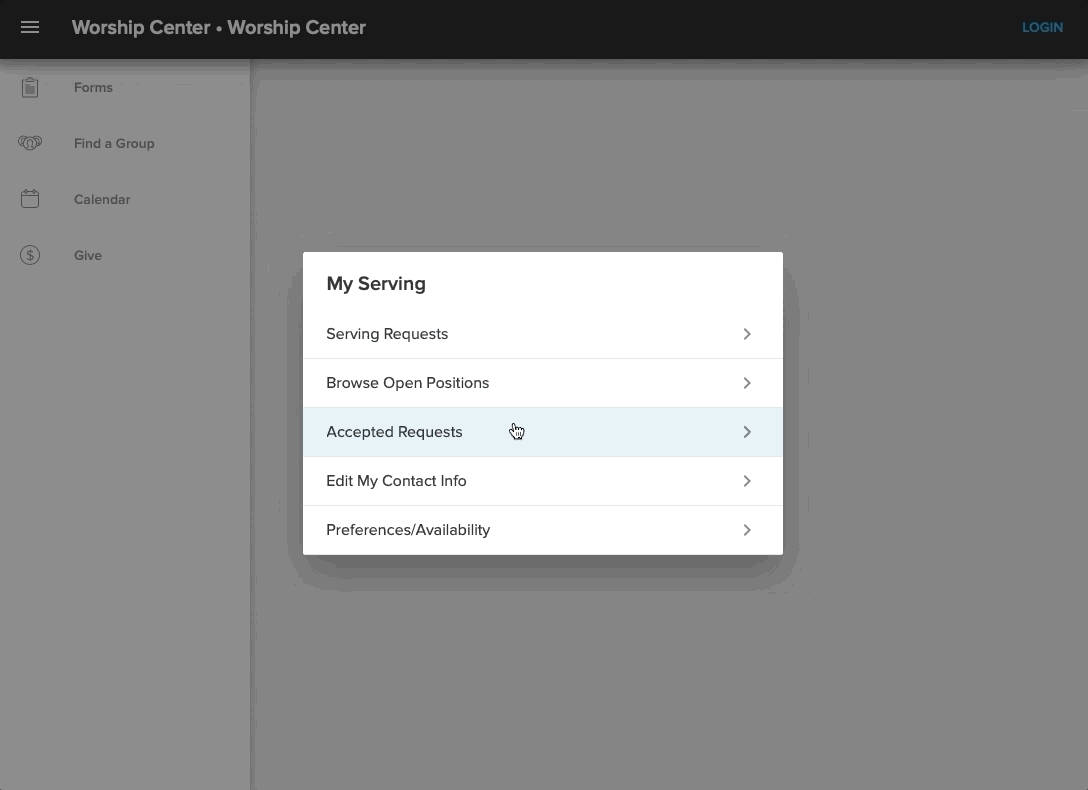Open Find a Group in the sidebar

tap(114, 144)
